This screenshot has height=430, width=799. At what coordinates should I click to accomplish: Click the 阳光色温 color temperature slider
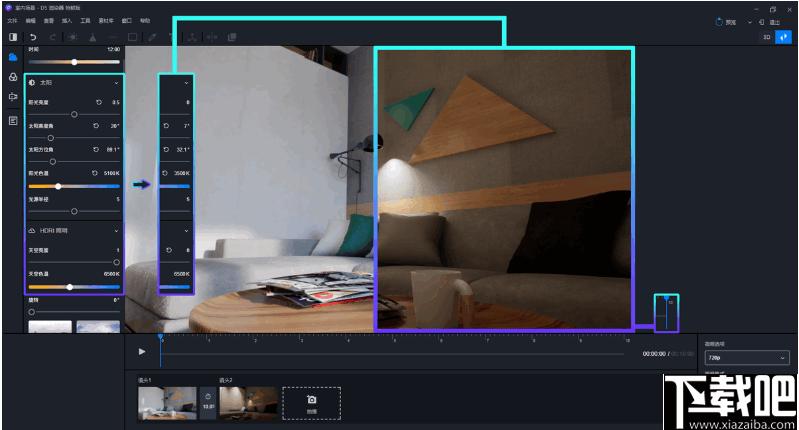tap(74, 186)
